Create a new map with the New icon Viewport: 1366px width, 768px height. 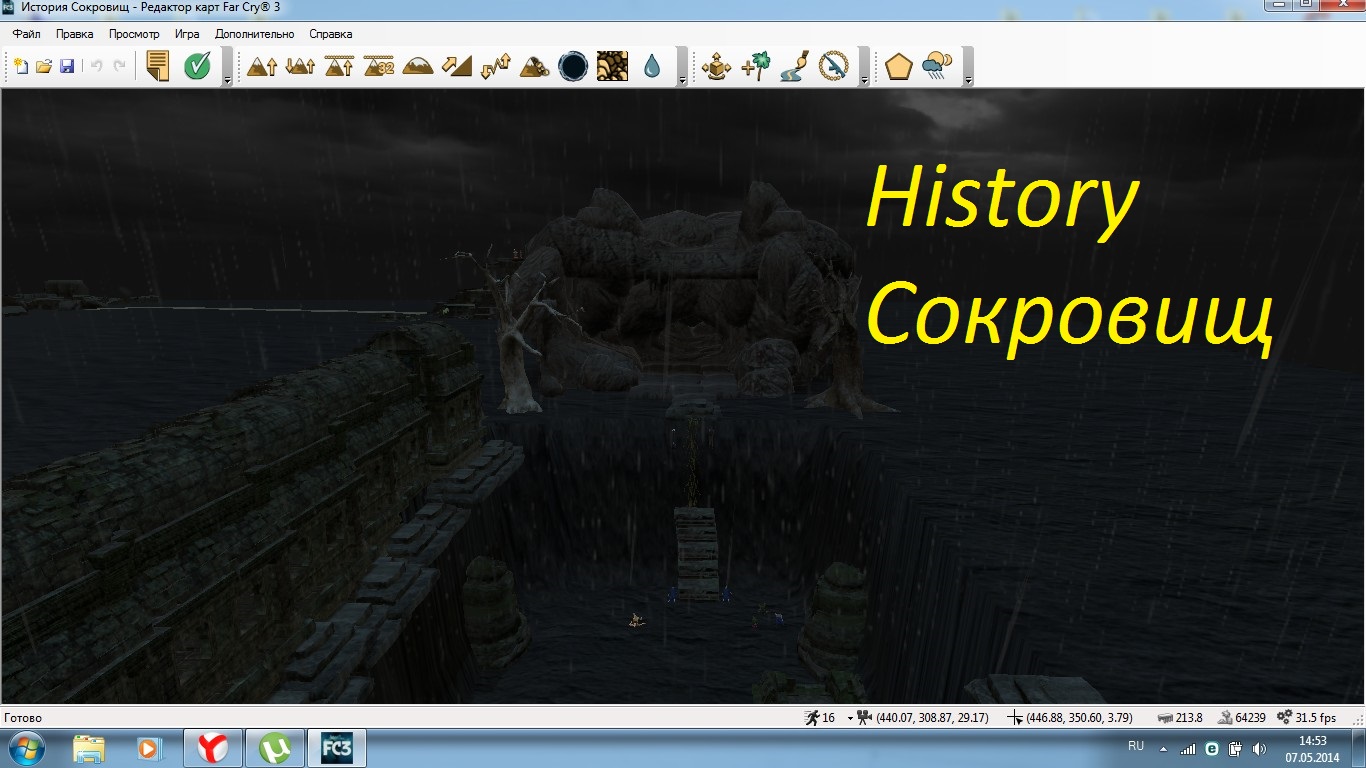pyautogui.click(x=21, y=66)
